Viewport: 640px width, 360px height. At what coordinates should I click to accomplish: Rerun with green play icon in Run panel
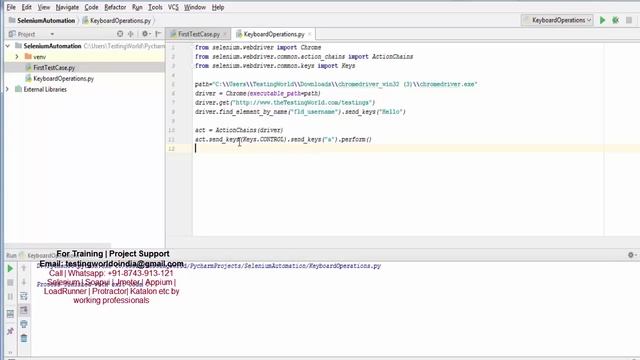(10, 269)
